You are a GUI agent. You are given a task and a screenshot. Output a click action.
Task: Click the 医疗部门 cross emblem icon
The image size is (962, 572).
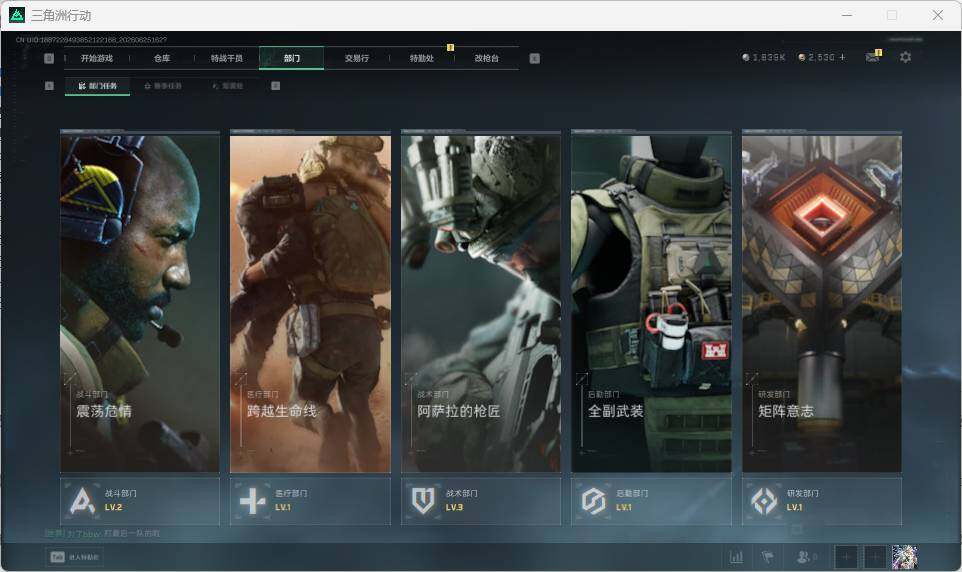point(252,501)
